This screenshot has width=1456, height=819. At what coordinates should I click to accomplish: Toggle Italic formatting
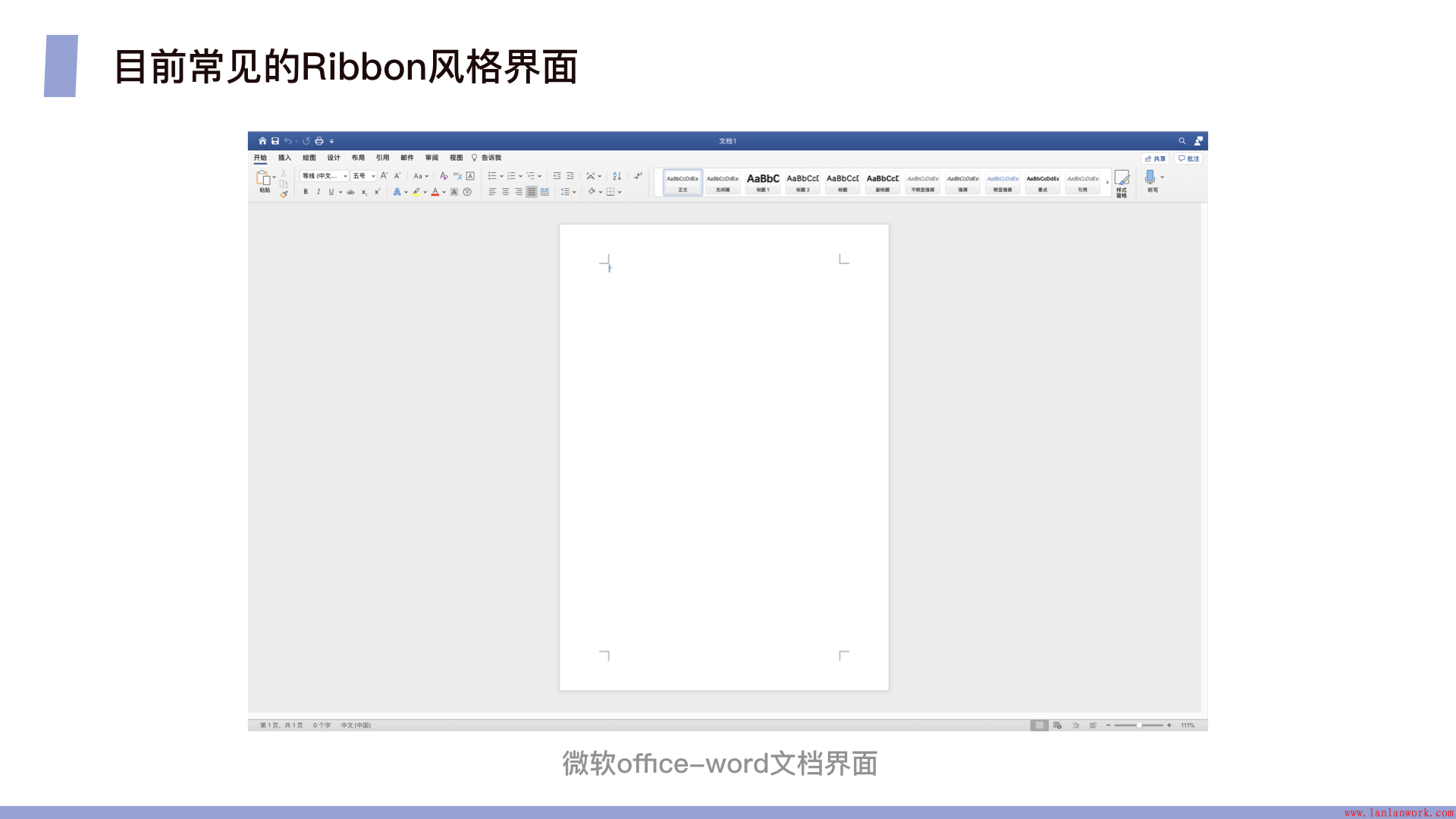318,192
